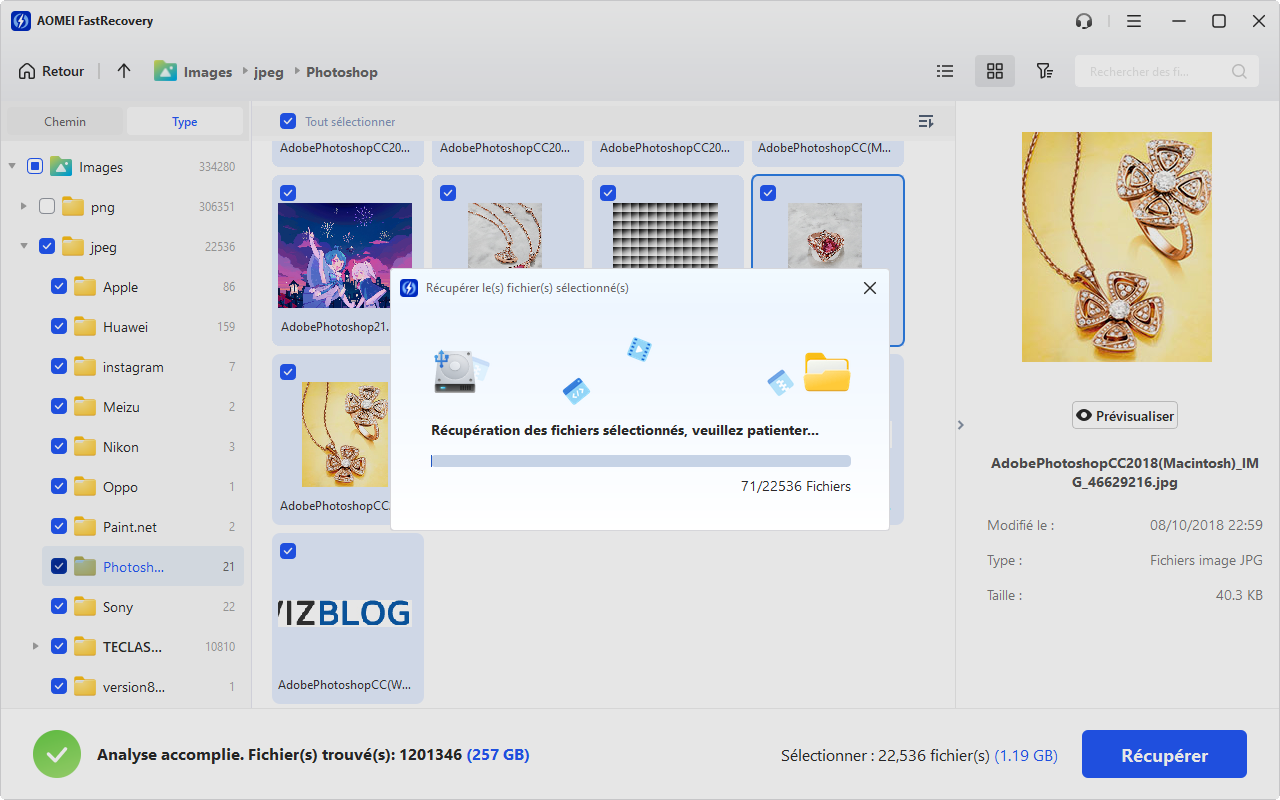Select the Images breadcrumb item

tap(210, 72)
